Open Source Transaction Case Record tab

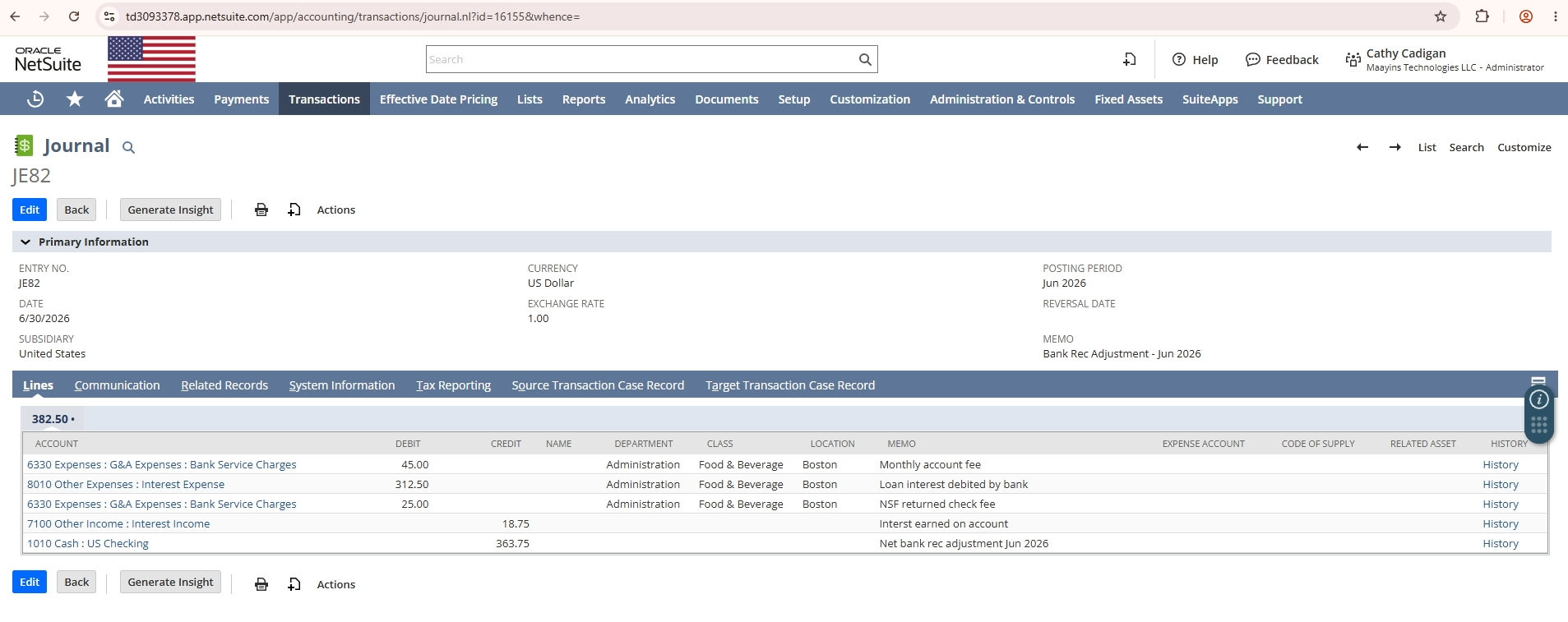[598, 385]
